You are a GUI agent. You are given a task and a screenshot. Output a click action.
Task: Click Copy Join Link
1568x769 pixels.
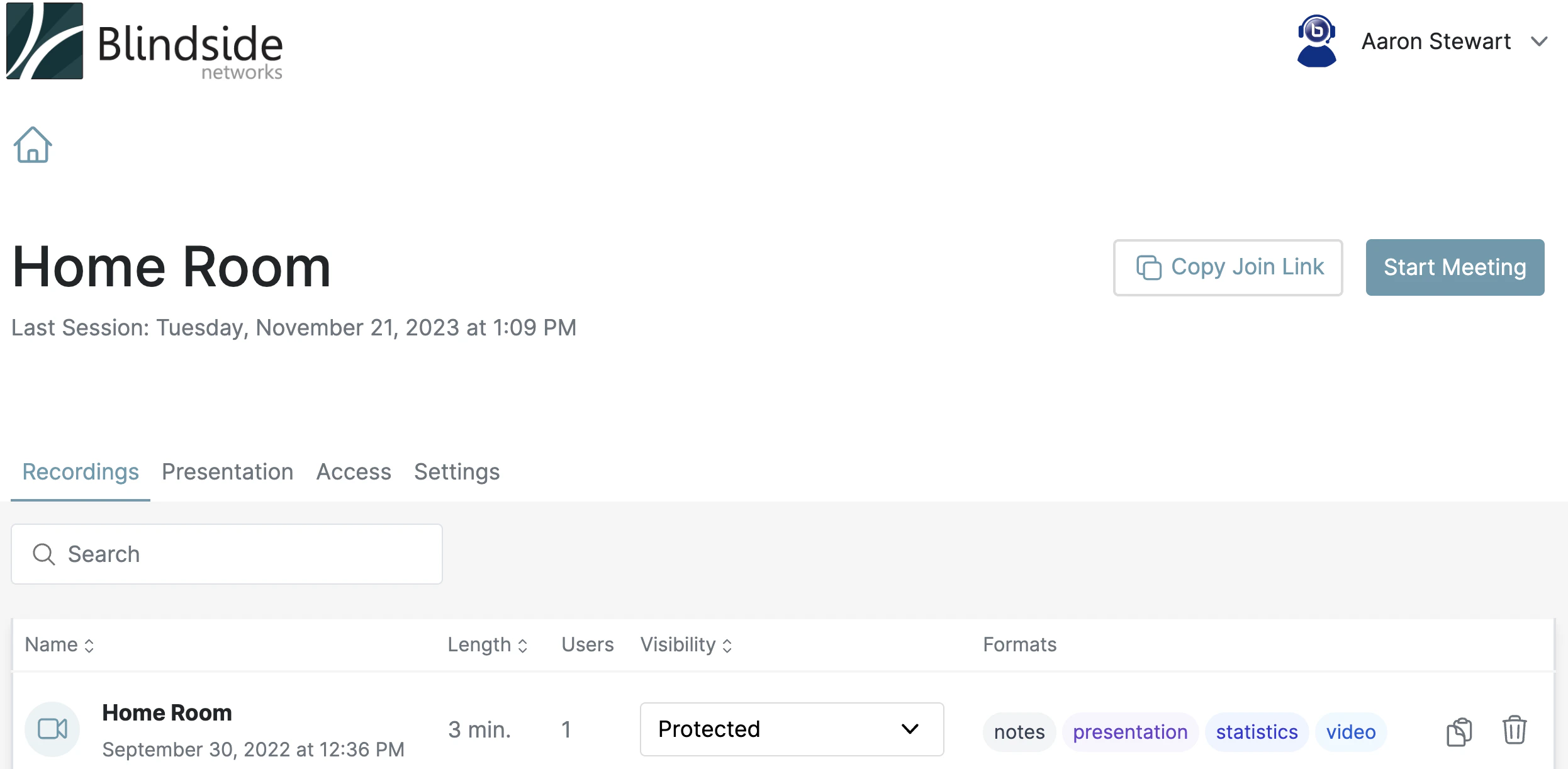pyautogui.click(x=1227, y=267)
